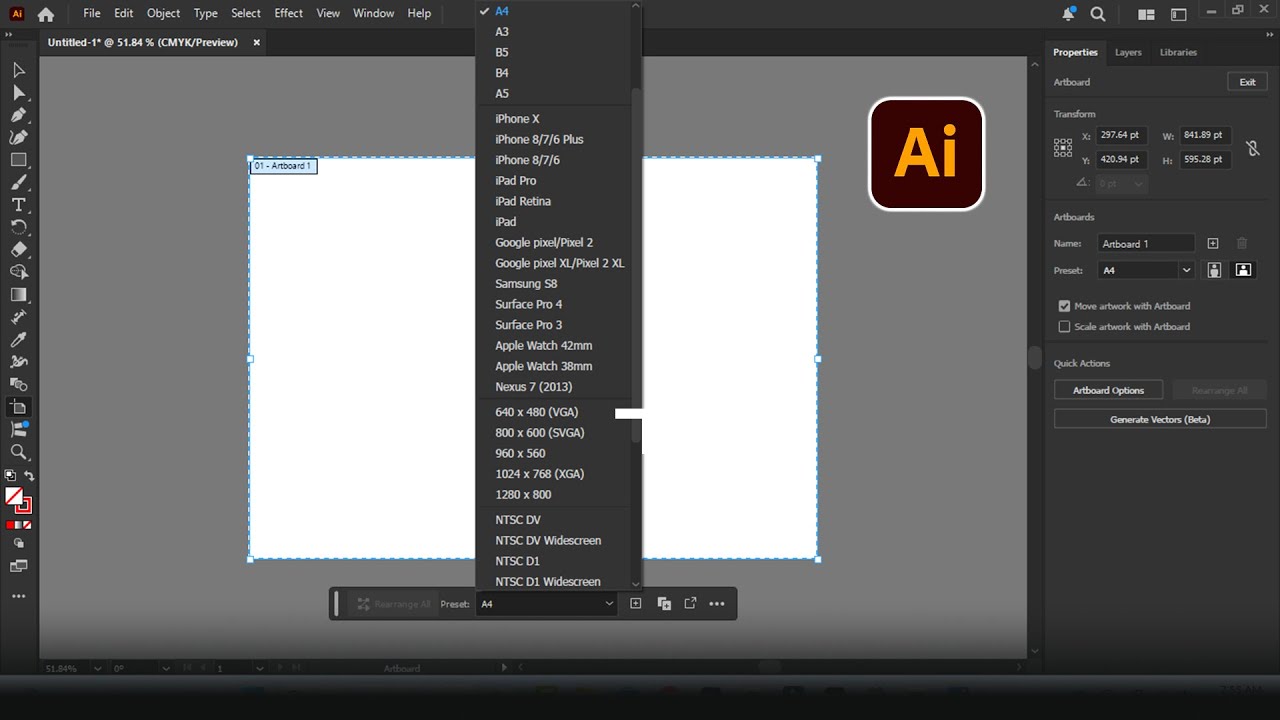Click new artboard icon in floating bar
Image resolution: width=1280 pixels, height=720 pixels.
coord(635,603)
